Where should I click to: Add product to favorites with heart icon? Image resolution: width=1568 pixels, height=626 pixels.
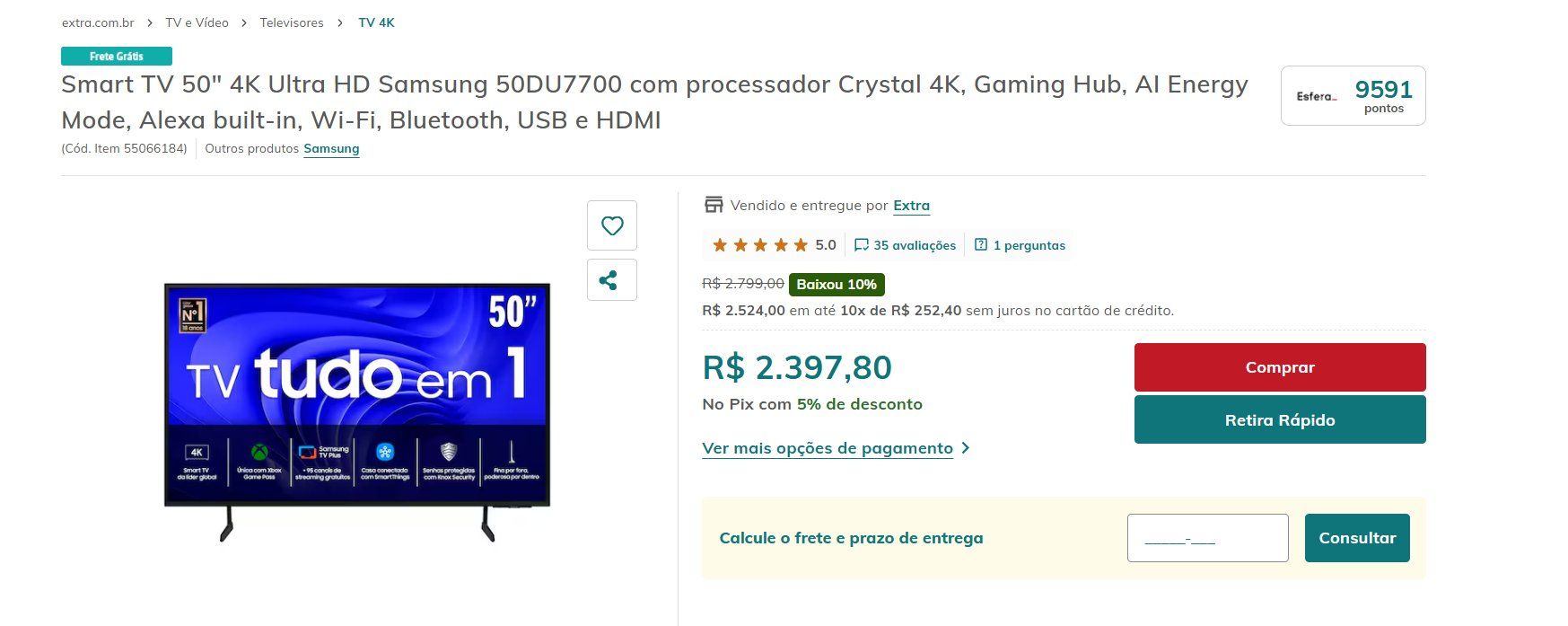(x=612, y=225)
